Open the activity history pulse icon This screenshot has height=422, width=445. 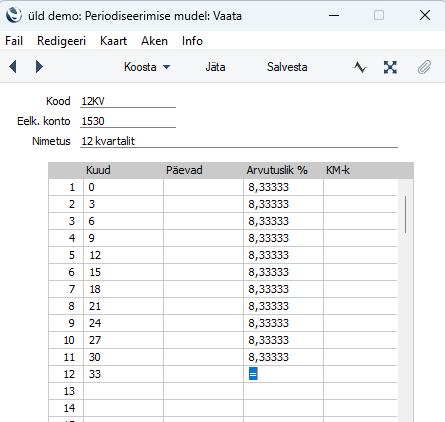[360, 67]
